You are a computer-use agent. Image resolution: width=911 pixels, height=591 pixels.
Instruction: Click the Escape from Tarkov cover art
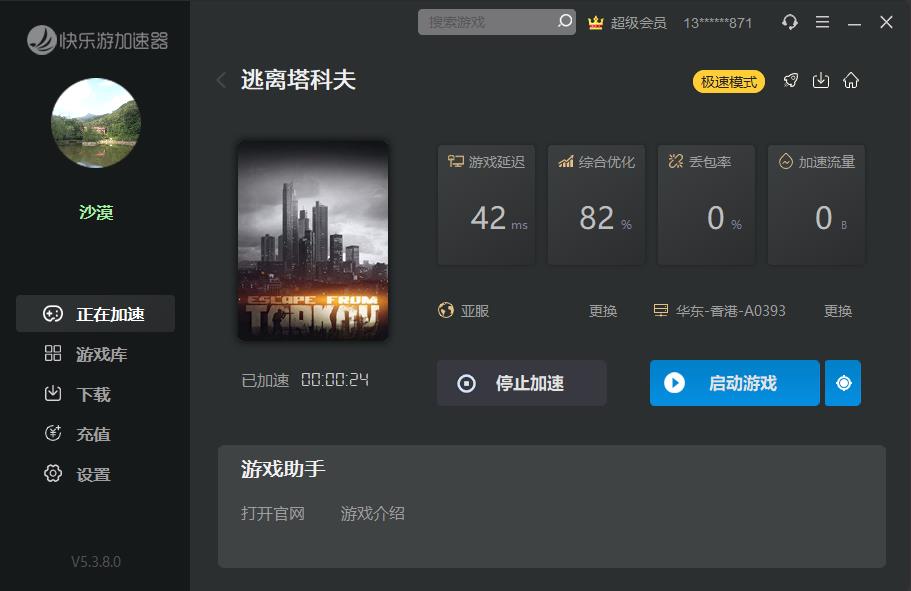pyautogui.click(x=313, y=241)
